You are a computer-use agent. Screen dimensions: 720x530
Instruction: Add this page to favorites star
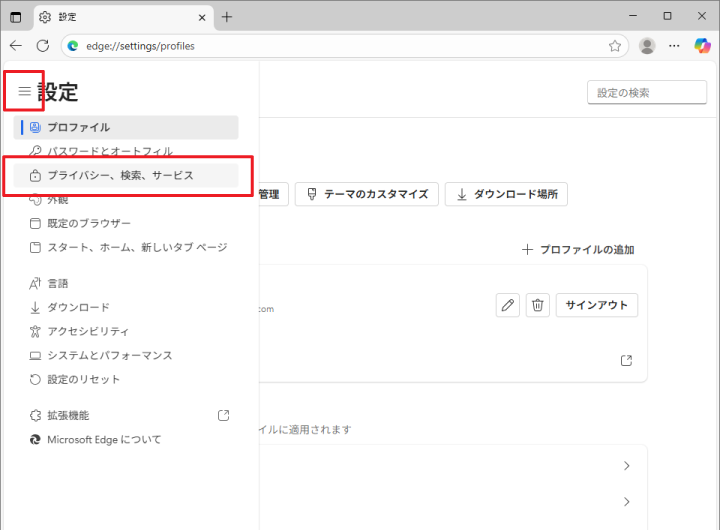[x=615, y=46]
